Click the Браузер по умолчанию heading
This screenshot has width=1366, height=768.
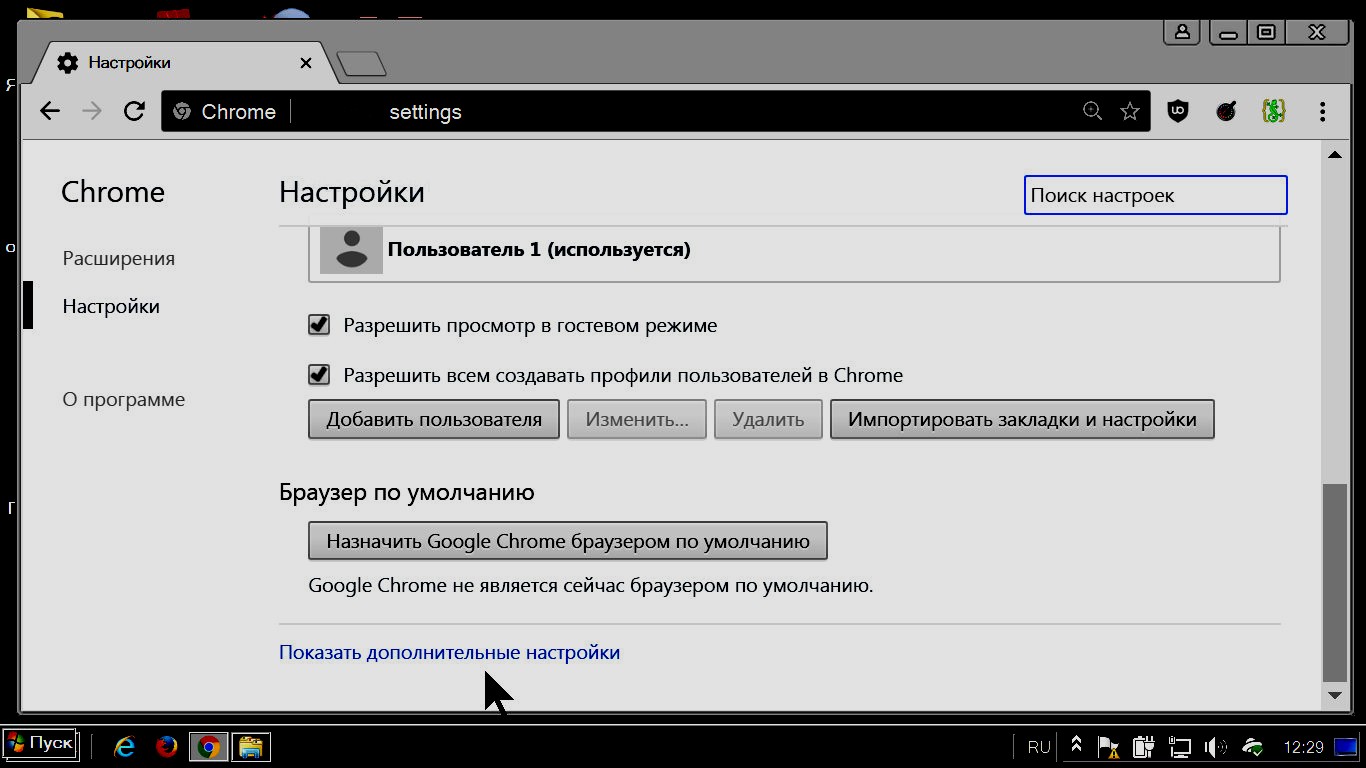coord(407,492)
